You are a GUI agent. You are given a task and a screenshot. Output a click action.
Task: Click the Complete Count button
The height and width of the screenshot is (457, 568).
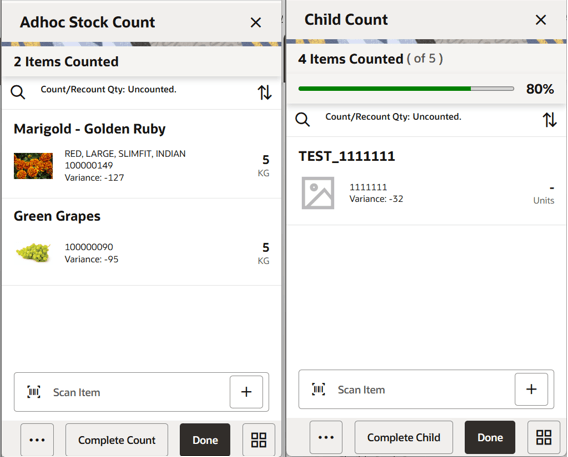[117, 440]
